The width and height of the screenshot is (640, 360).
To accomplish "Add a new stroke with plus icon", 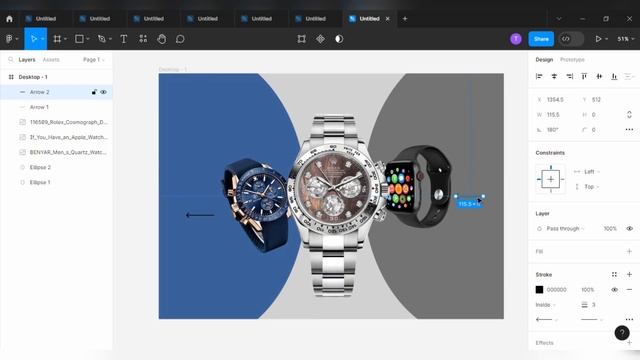I will point(629,275).
